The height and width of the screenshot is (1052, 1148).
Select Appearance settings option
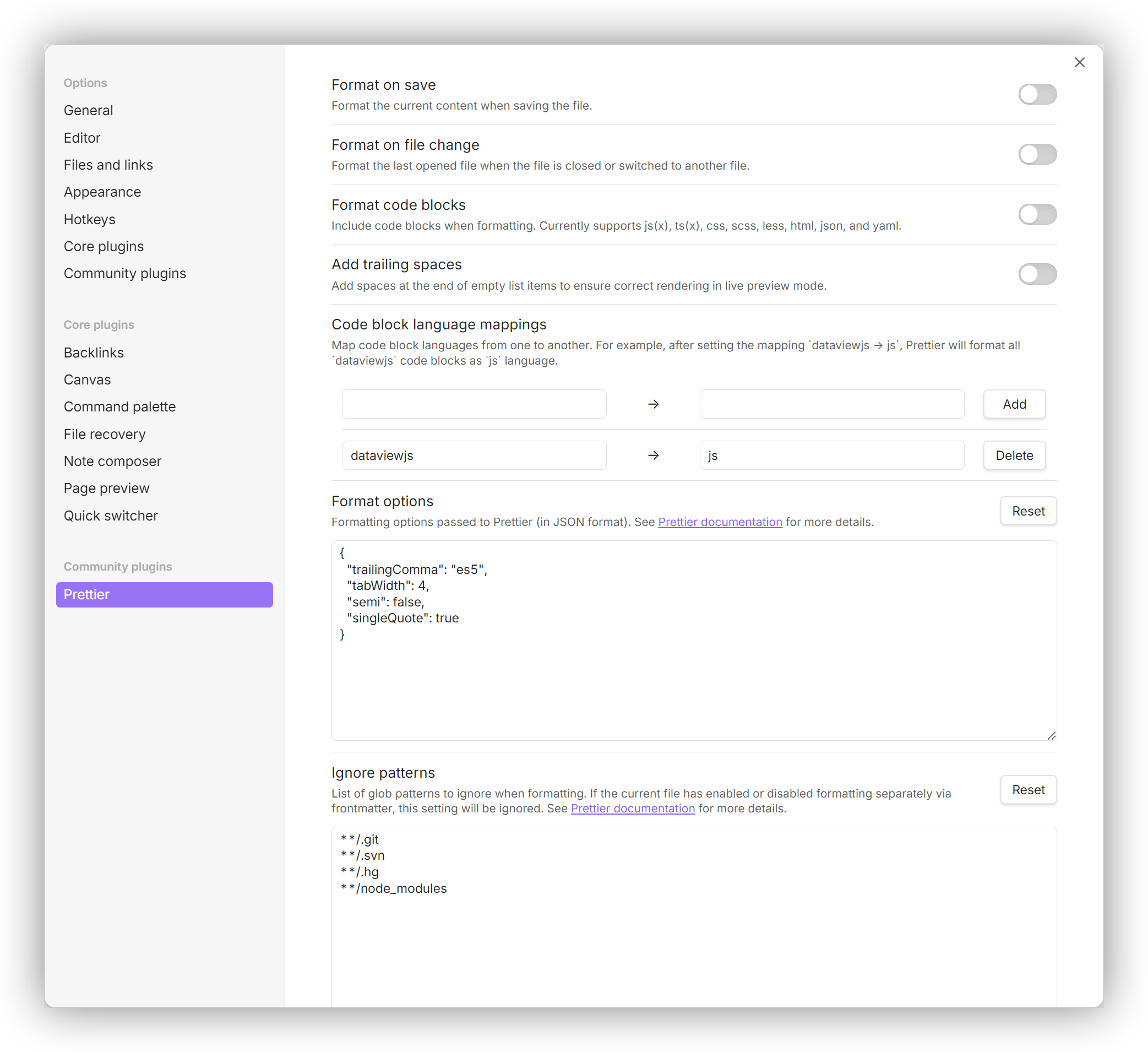[x=101, y=191]
